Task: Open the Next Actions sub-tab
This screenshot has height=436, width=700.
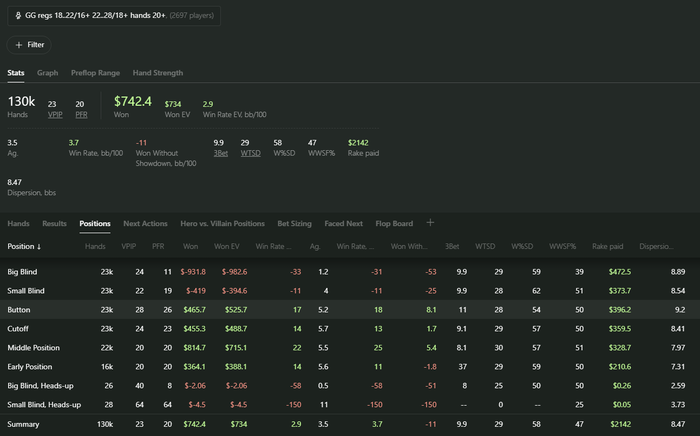Action: click(145, 224)
